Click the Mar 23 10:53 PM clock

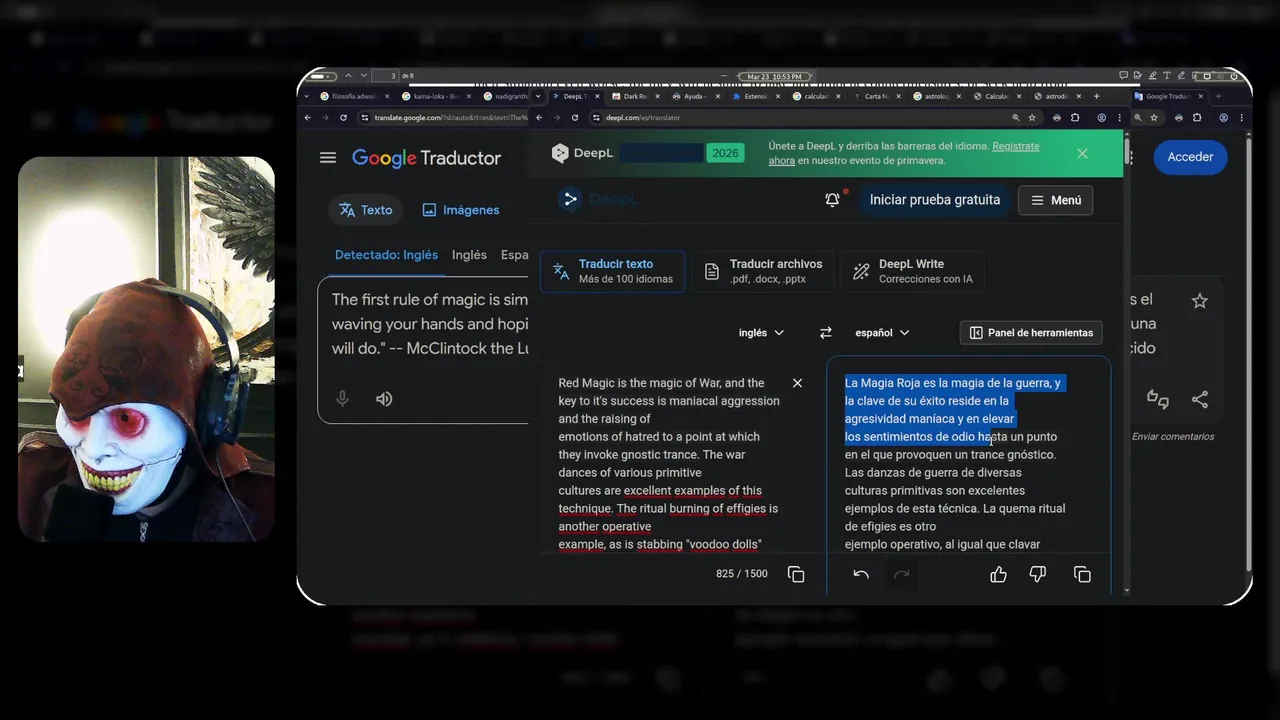pyautogui.click(x=773, y=76)
